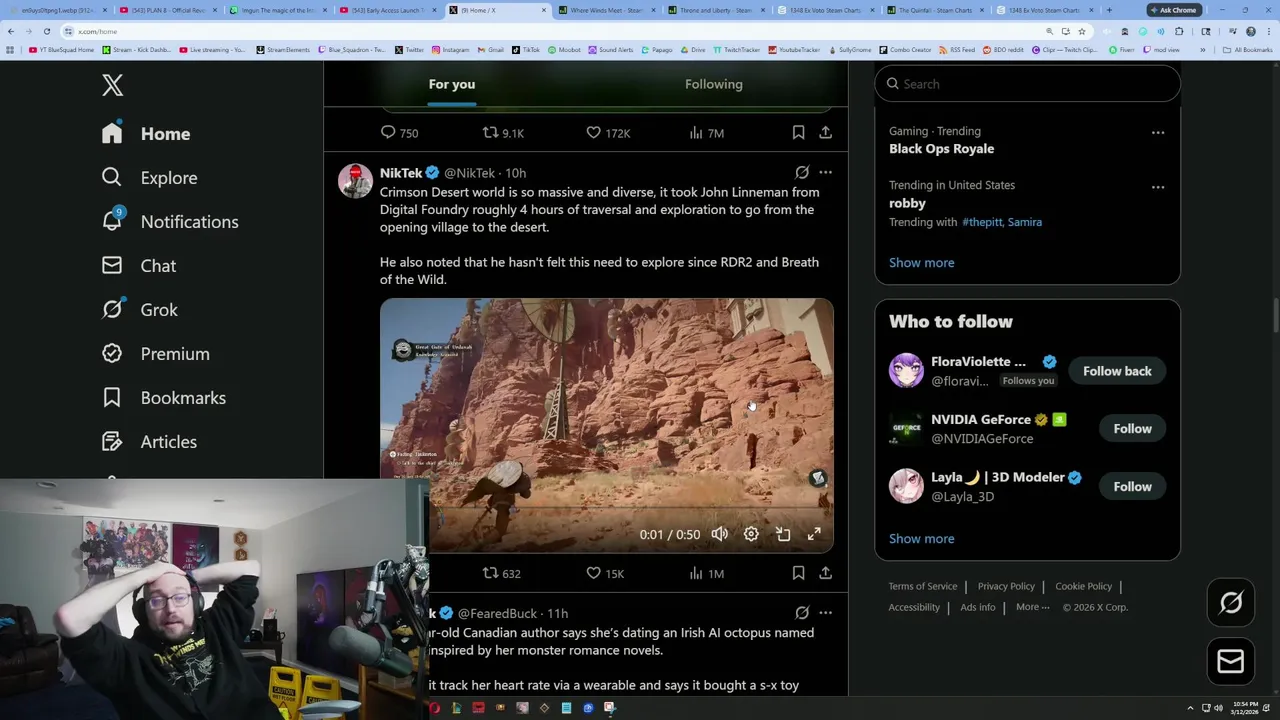Reply to the post with 750 replies
The image size is (1280, 720).
click(x=399, y=132)
